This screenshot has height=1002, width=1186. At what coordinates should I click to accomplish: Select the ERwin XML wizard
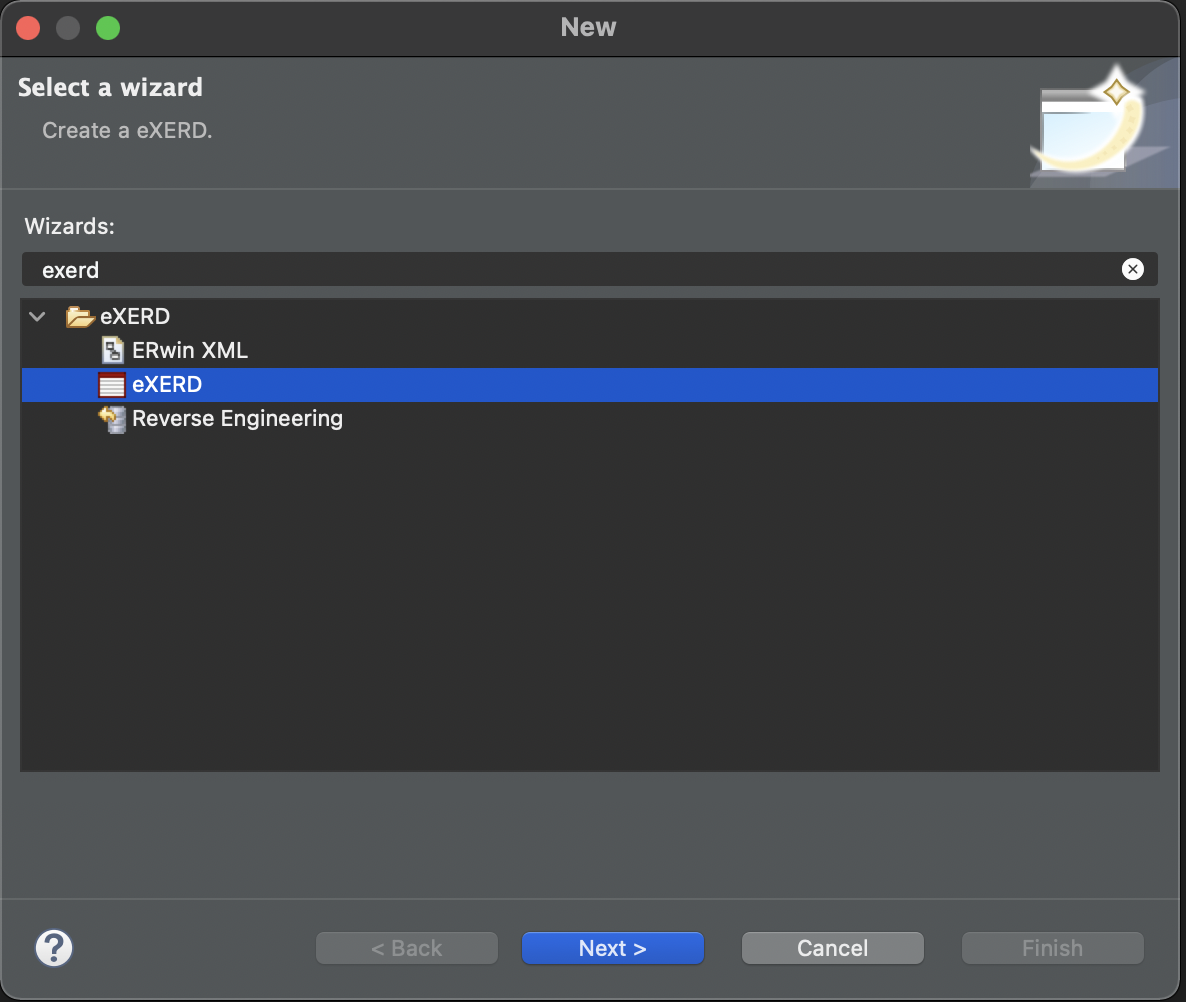tap(189, 350)
